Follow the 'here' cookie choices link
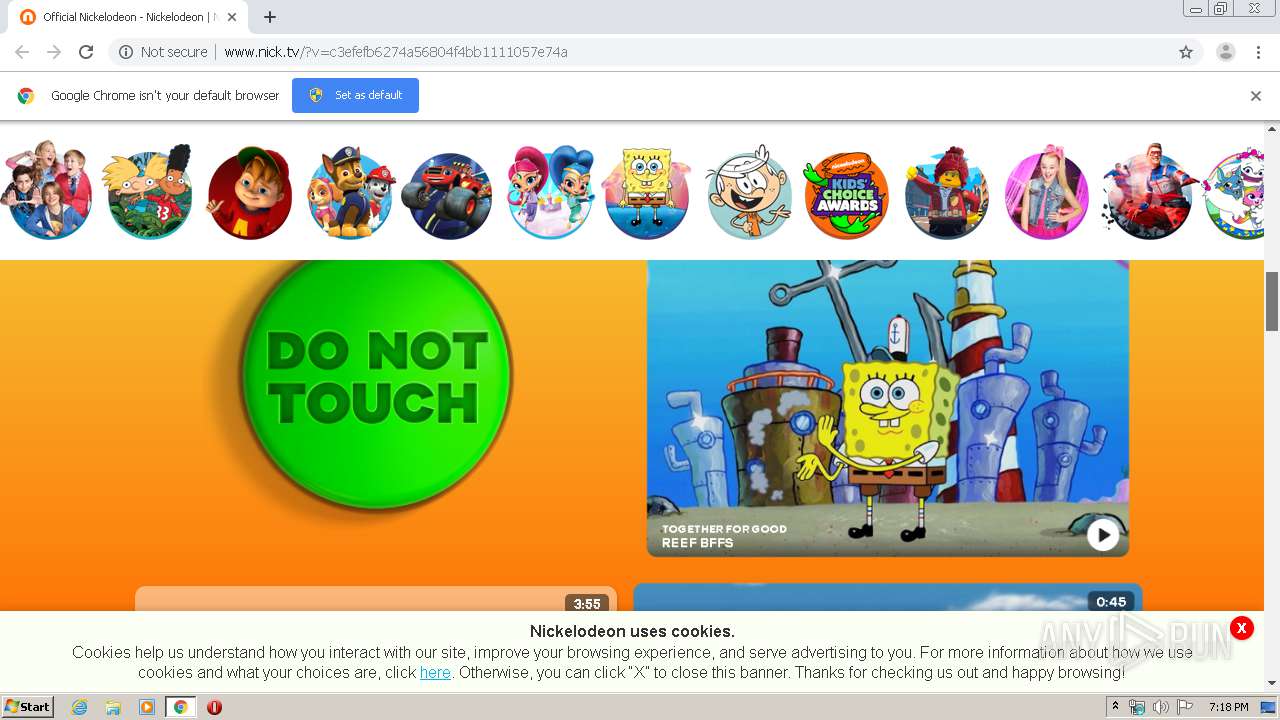This screenshot has width=1280, height=720. [435, 673]
